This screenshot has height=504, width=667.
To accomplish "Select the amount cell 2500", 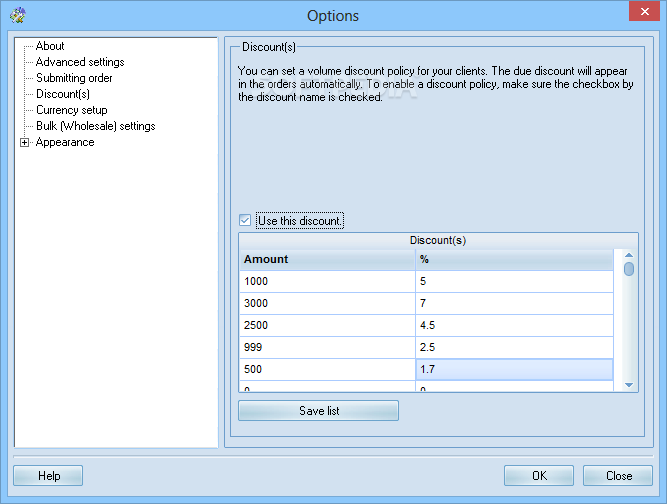I will 327,326.
